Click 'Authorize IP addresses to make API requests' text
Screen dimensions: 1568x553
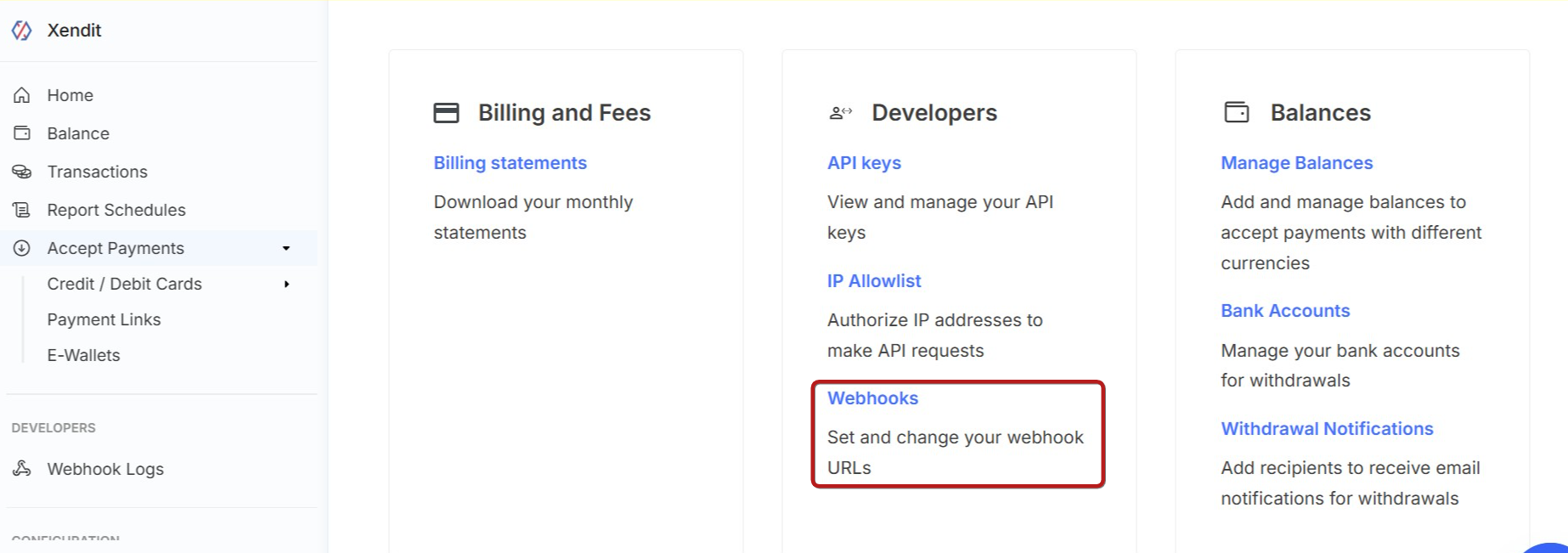[935, 336]
